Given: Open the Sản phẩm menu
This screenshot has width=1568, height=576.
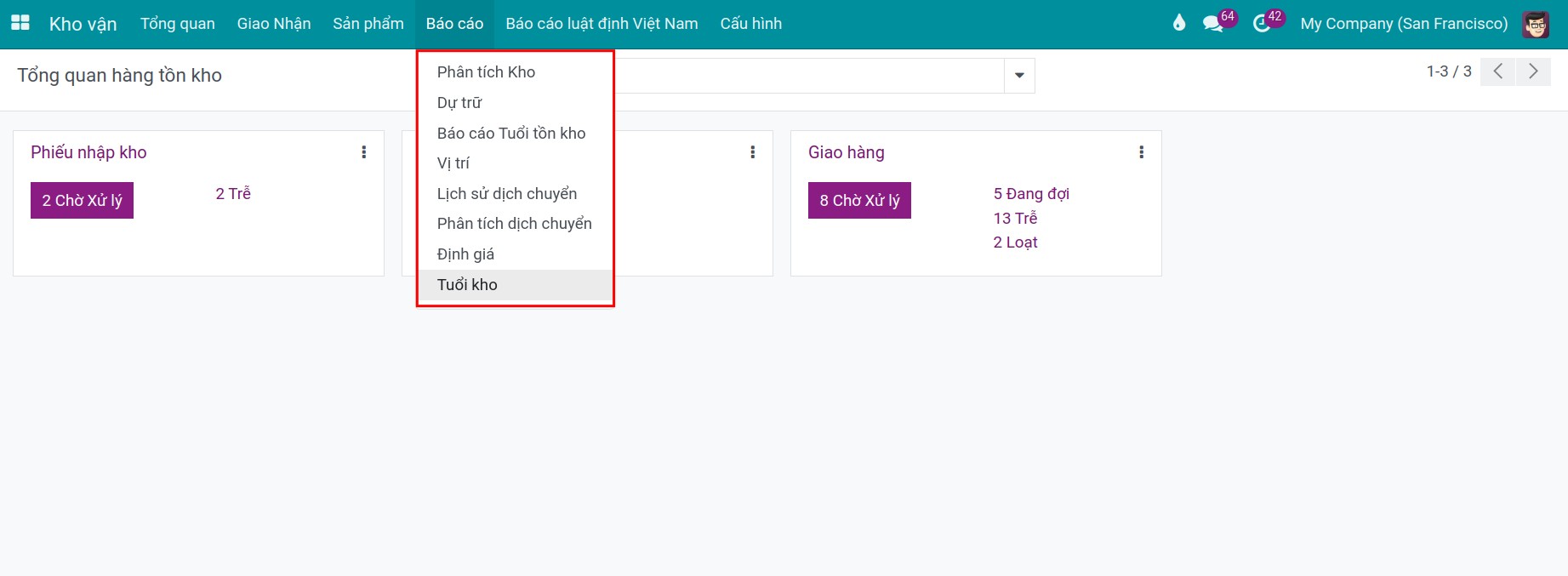Looking at the screenshot, I should point(368,24).
